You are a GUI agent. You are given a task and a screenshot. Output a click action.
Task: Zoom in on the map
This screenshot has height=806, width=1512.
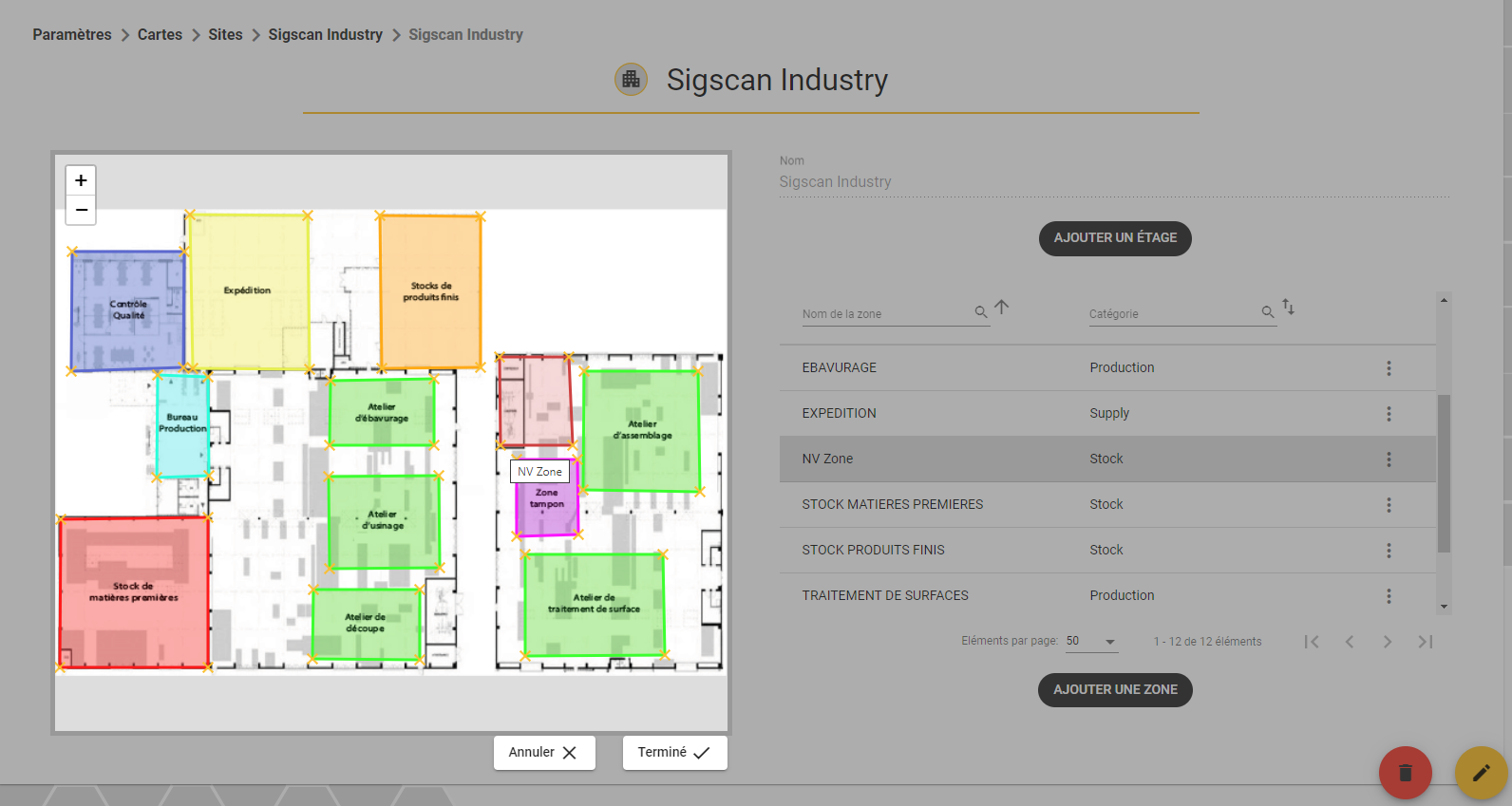click(x=81, y=180)
